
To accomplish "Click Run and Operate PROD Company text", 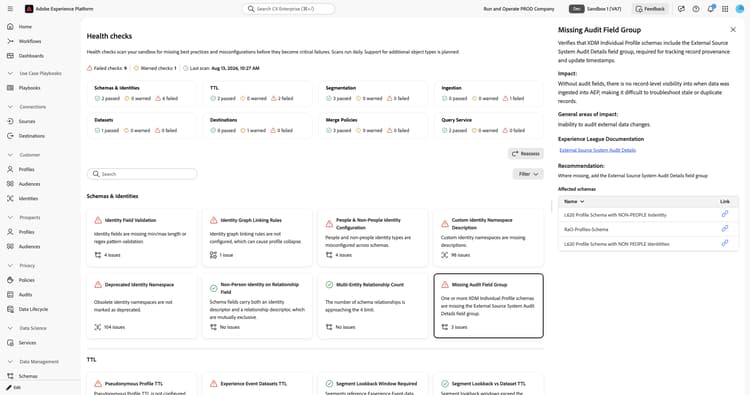I will tap(519, 9).
